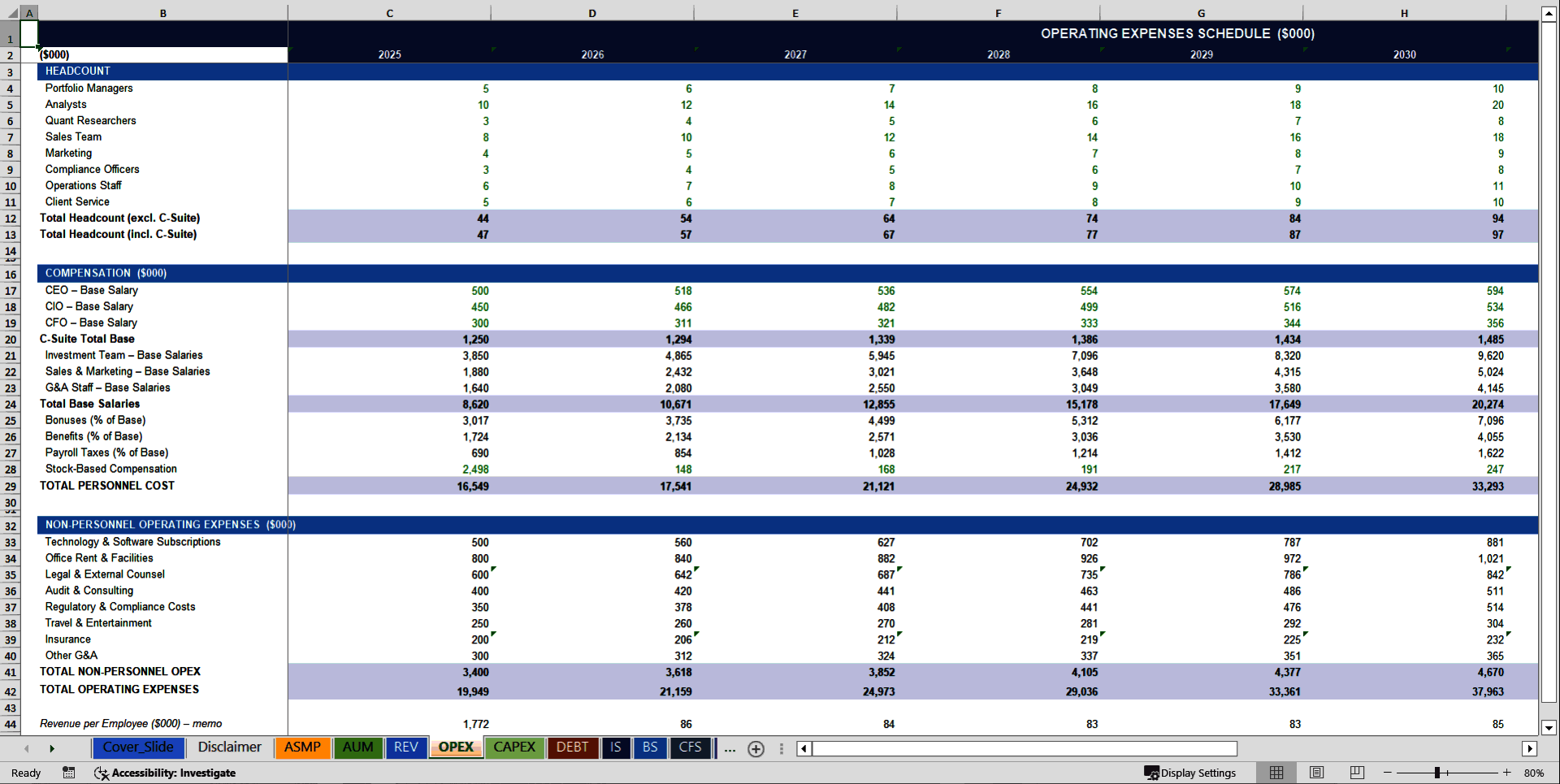Open the Cover_Slide sheet
The height and width of the screenshot is (784, 1560).
[138, 747]
